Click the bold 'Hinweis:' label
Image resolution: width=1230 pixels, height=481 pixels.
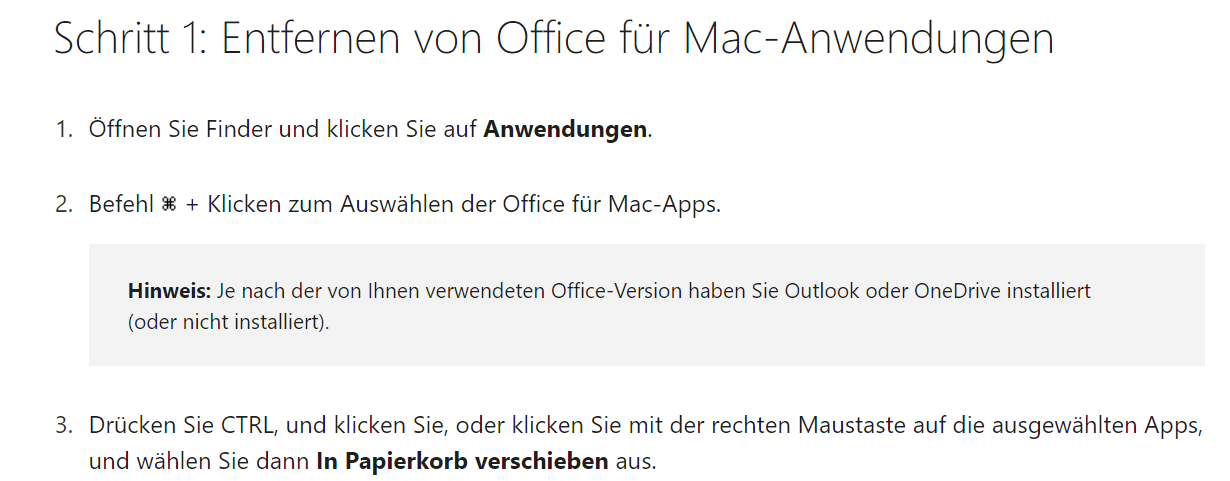(169, 291)
